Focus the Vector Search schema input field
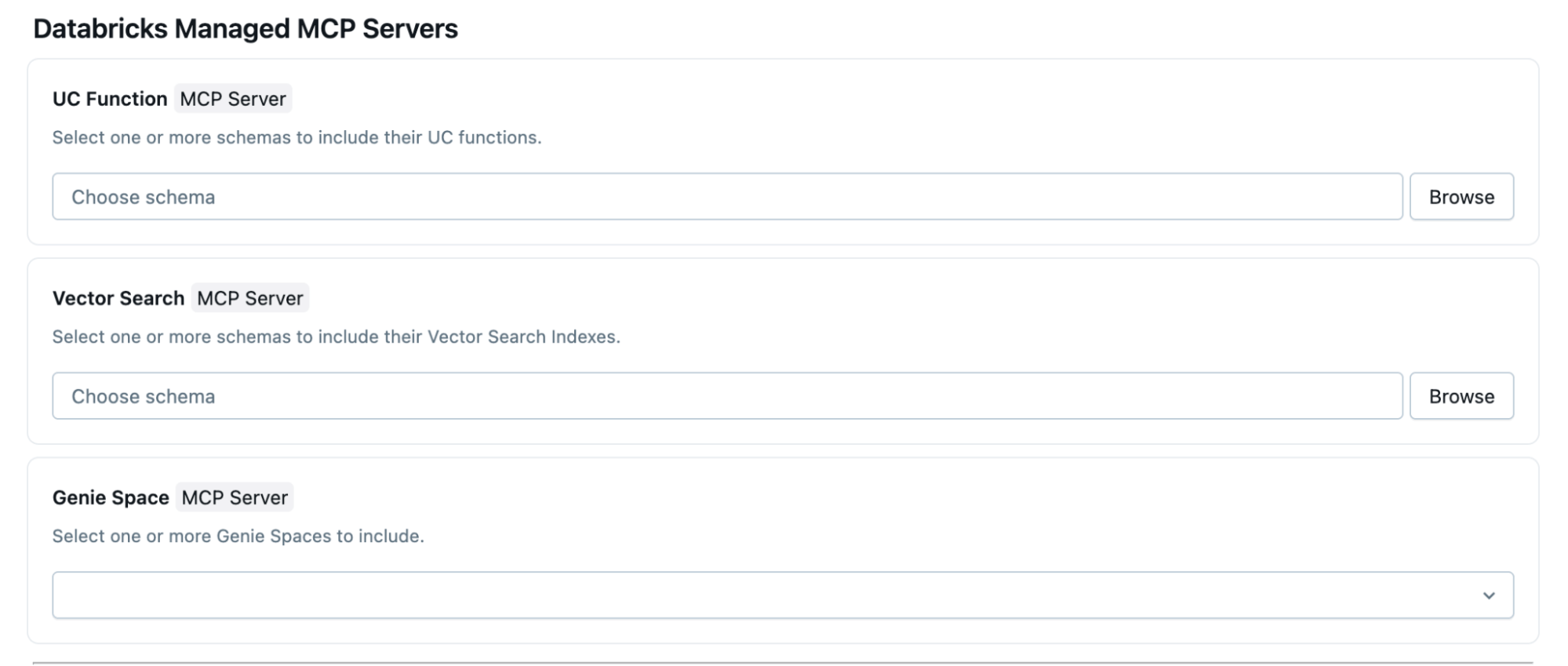Image resolution: width=1568 pixels, height=666 pixels. click(726, 396)
